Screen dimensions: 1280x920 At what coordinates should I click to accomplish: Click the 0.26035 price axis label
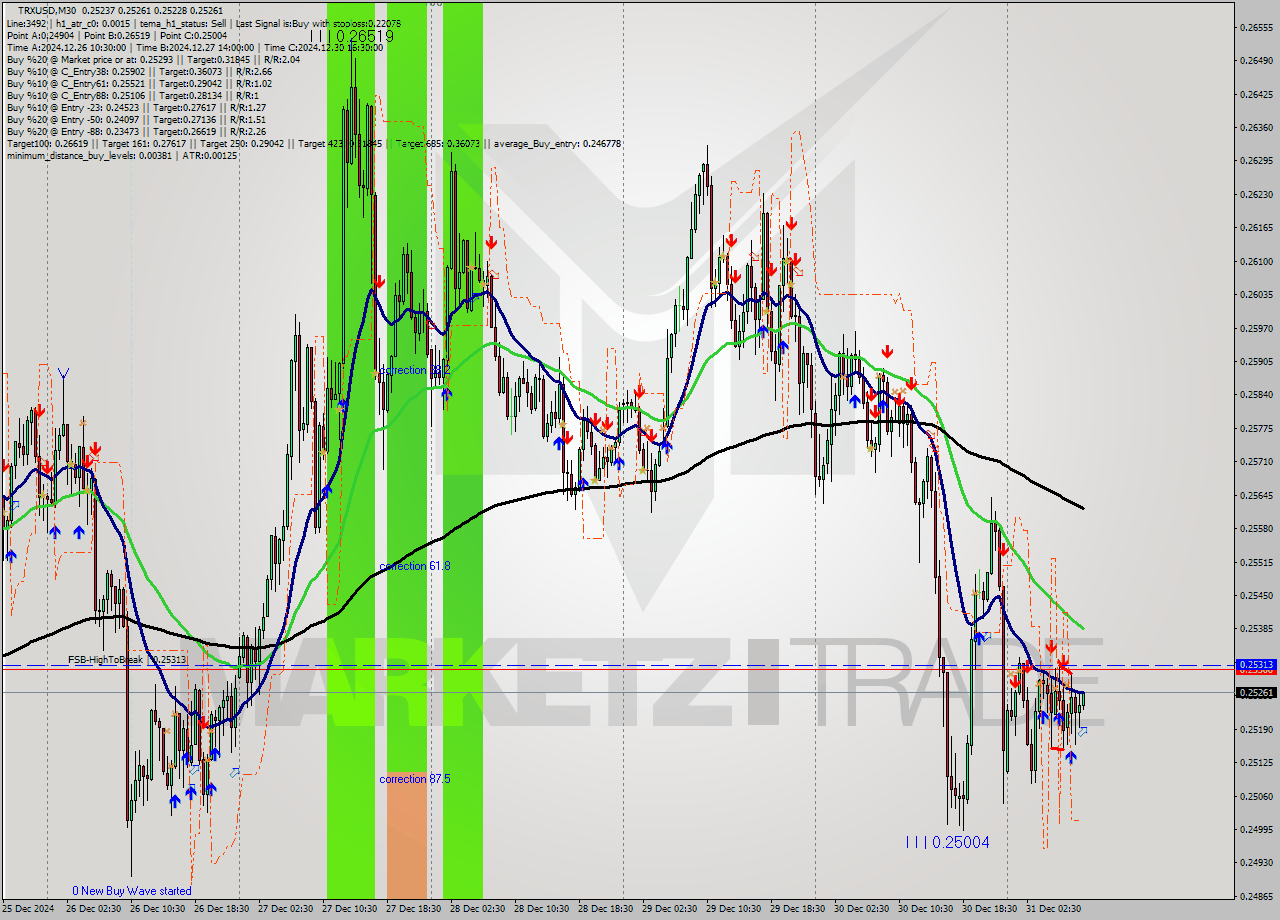pos(1256,295)
